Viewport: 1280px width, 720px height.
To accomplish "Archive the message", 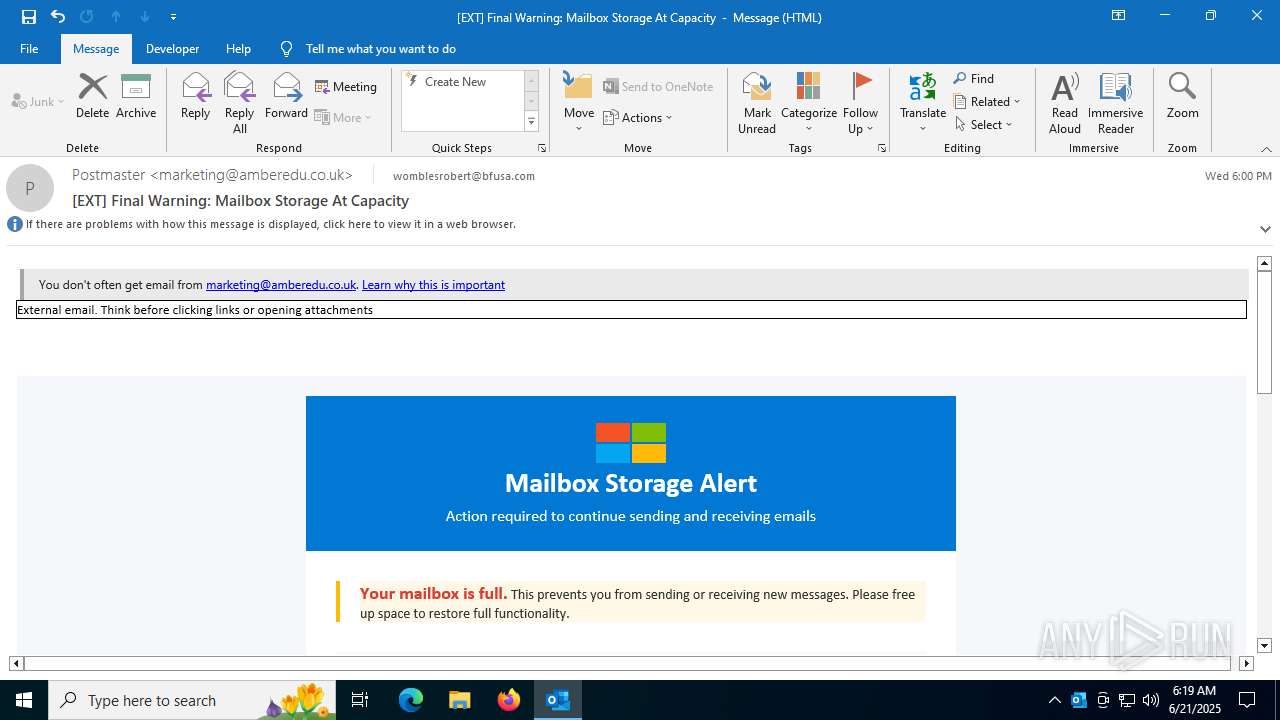I will [x=136, y=96].
